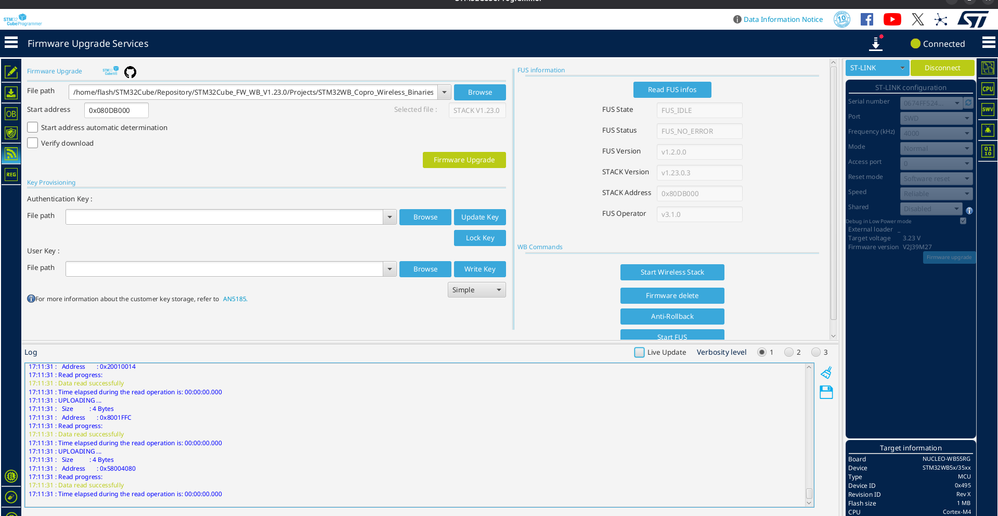The width and height of the screenshot is (998, 516).
Task: Click Update Key button
Action: pos(480,217)
